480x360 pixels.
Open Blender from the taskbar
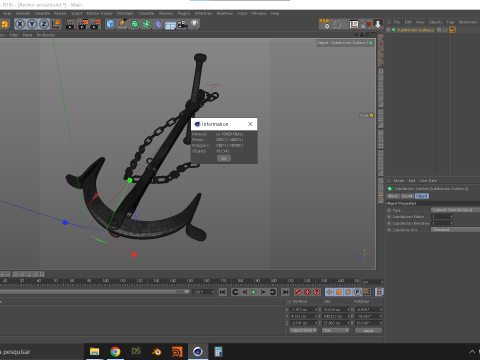pos(156,352)
